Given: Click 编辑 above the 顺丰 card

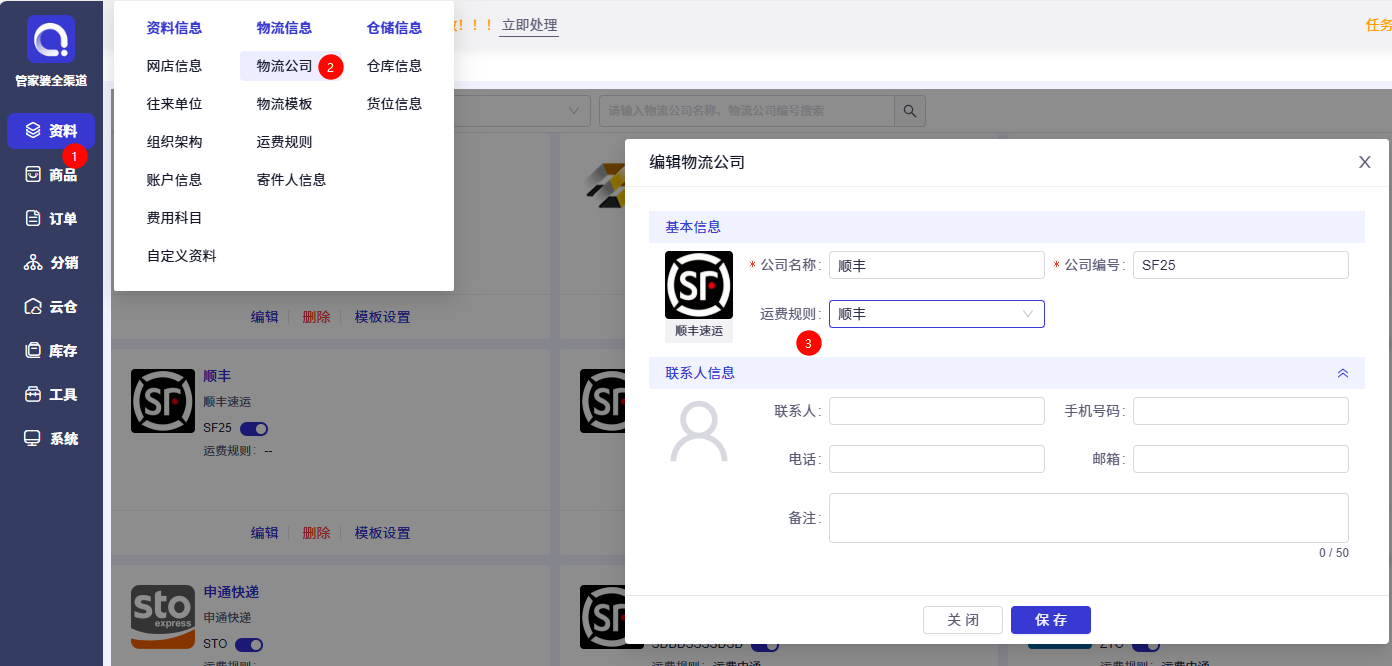Looking at the screenshot, I should pyautogui.click(x=264, y=317).
